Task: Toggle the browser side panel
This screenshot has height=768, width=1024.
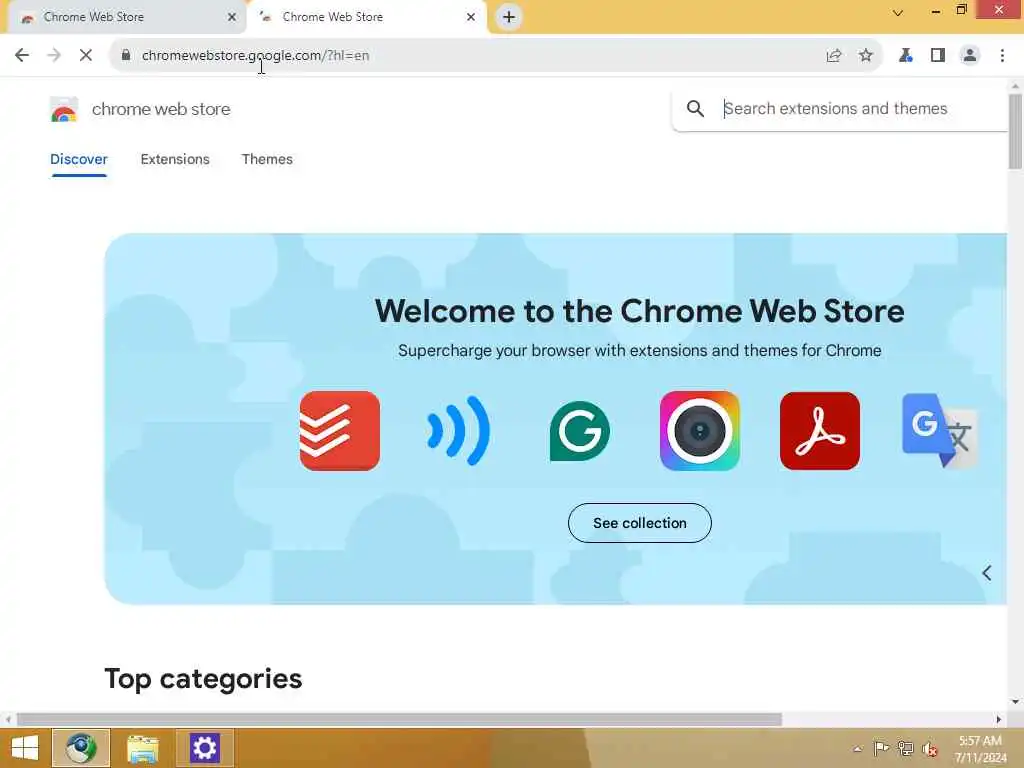Action: (x=938, y=56)
